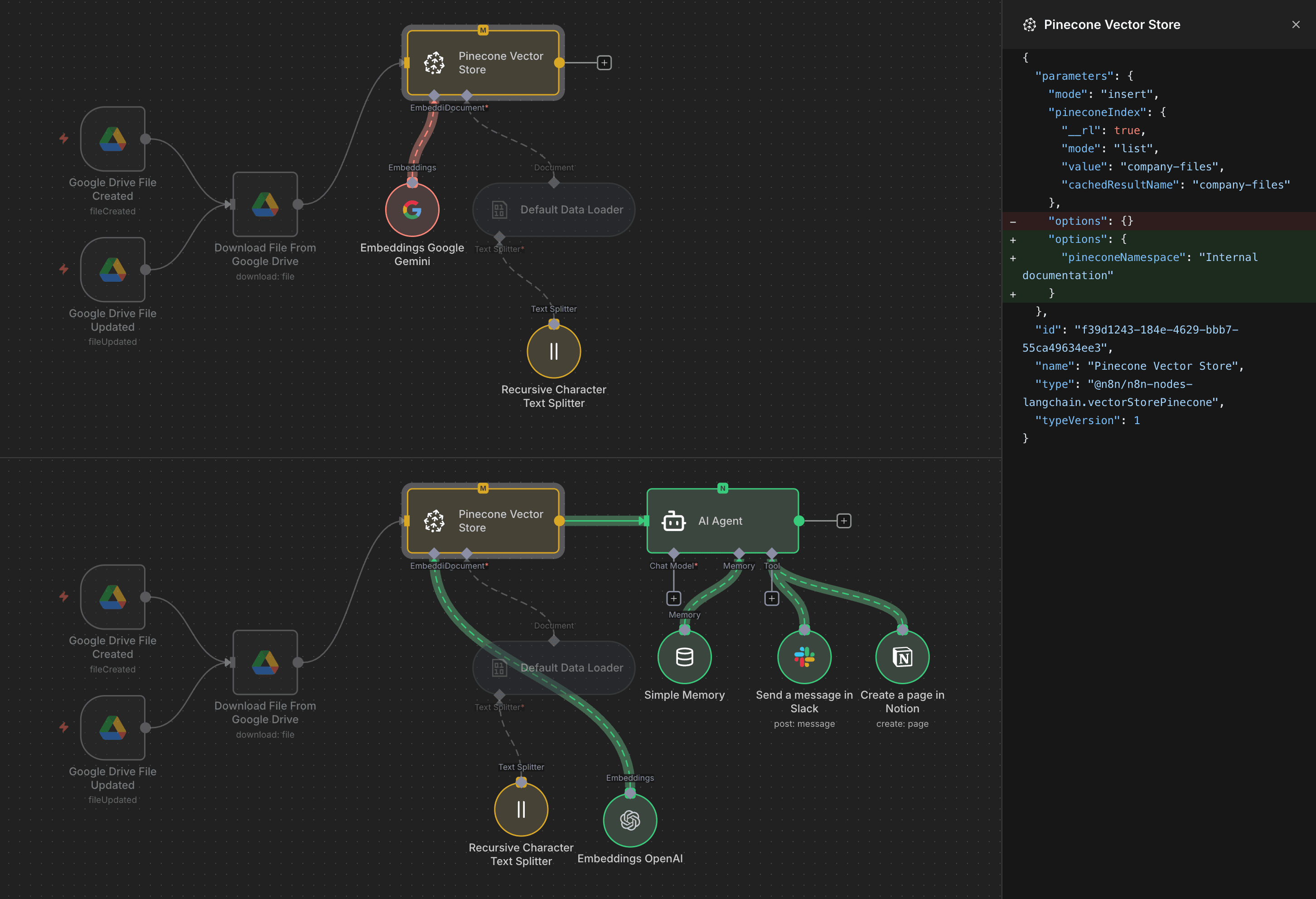Select bottom Google Drive File Updated trigger
Viewport: 1316px width, 899px height.
coord(113,728)
